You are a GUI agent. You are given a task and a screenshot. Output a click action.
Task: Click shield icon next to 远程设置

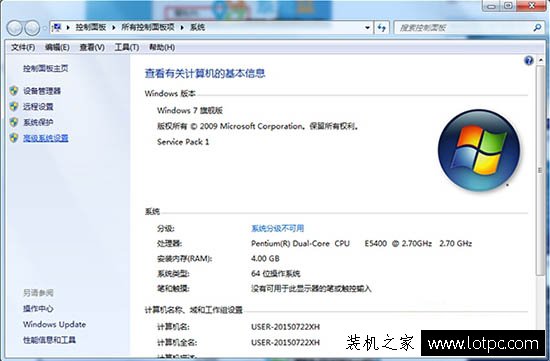click(14, 106)
